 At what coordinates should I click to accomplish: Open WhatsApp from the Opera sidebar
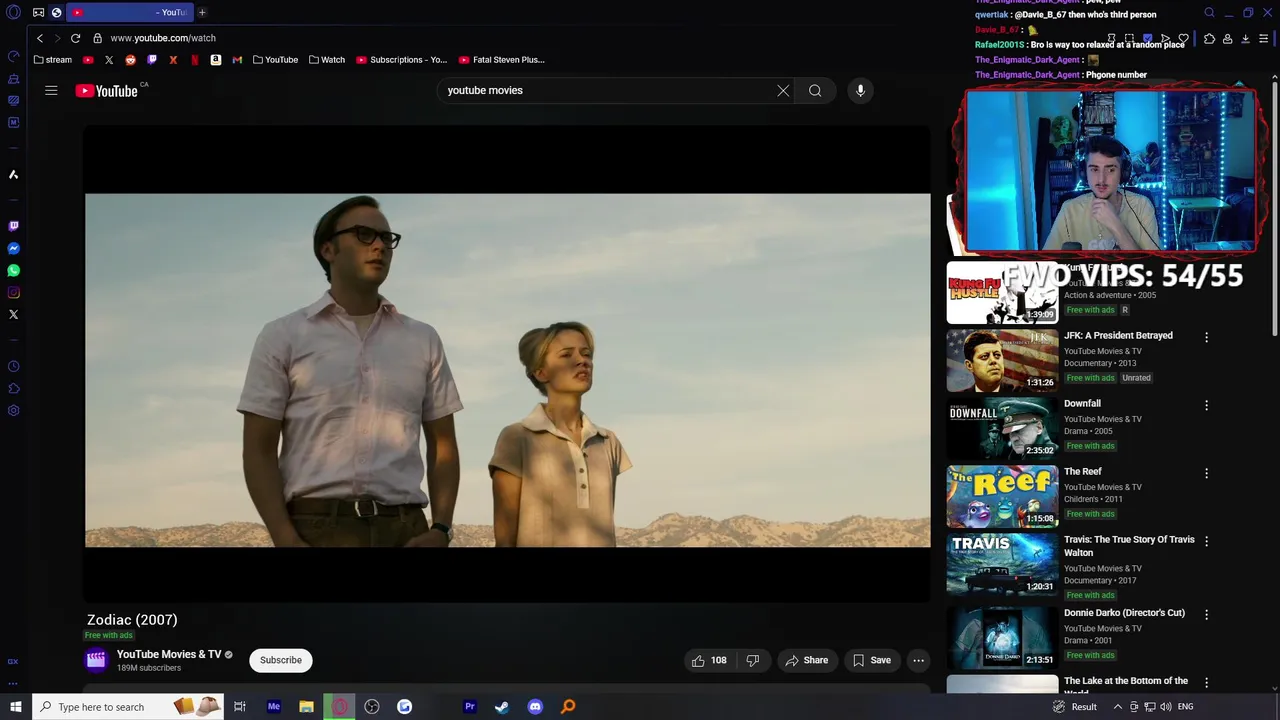tap(13, 271)
